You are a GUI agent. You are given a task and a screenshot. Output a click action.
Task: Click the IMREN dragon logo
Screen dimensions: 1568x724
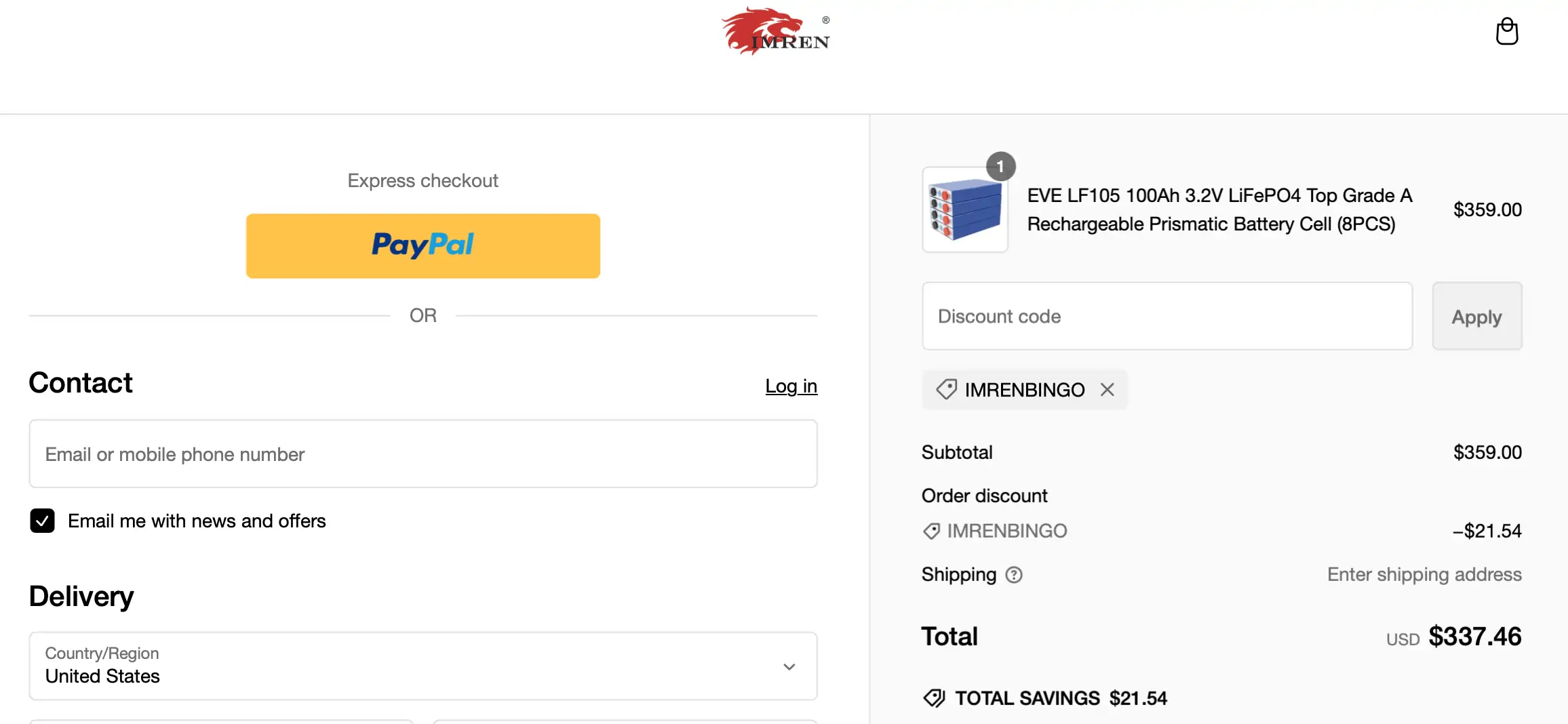(x=776, y=31)
